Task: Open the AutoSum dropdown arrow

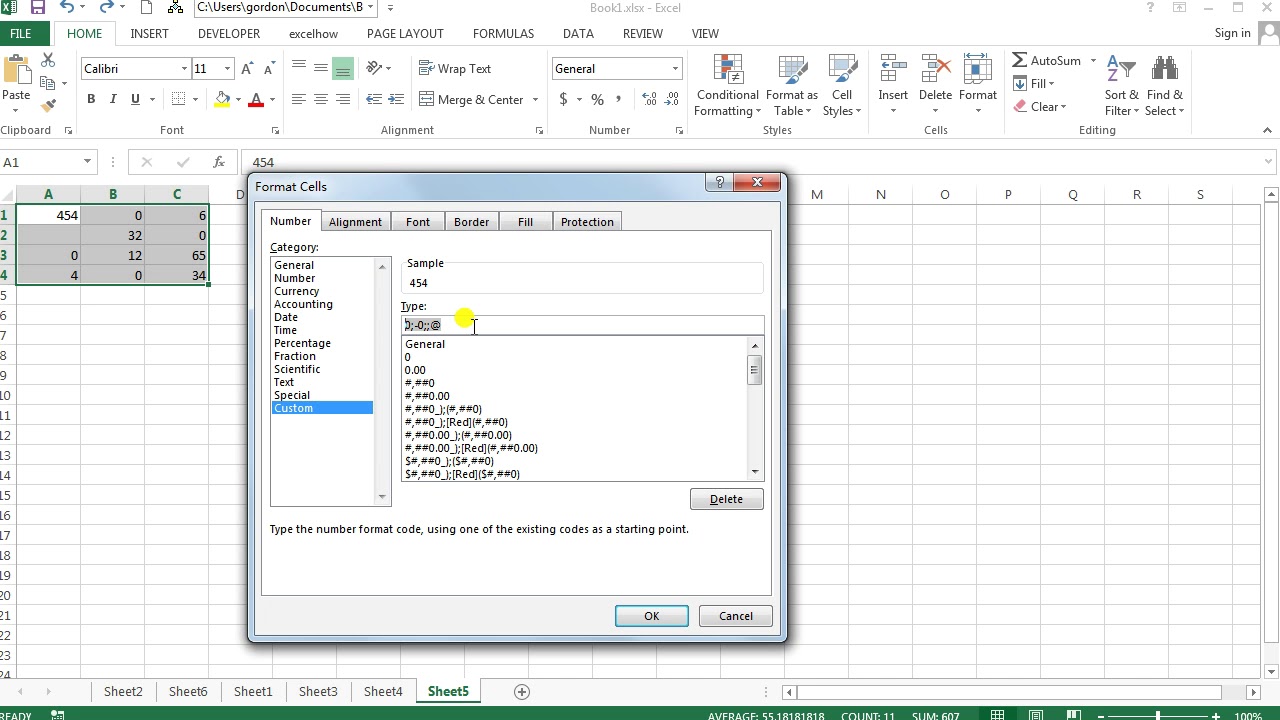Action: (1093, 60)
